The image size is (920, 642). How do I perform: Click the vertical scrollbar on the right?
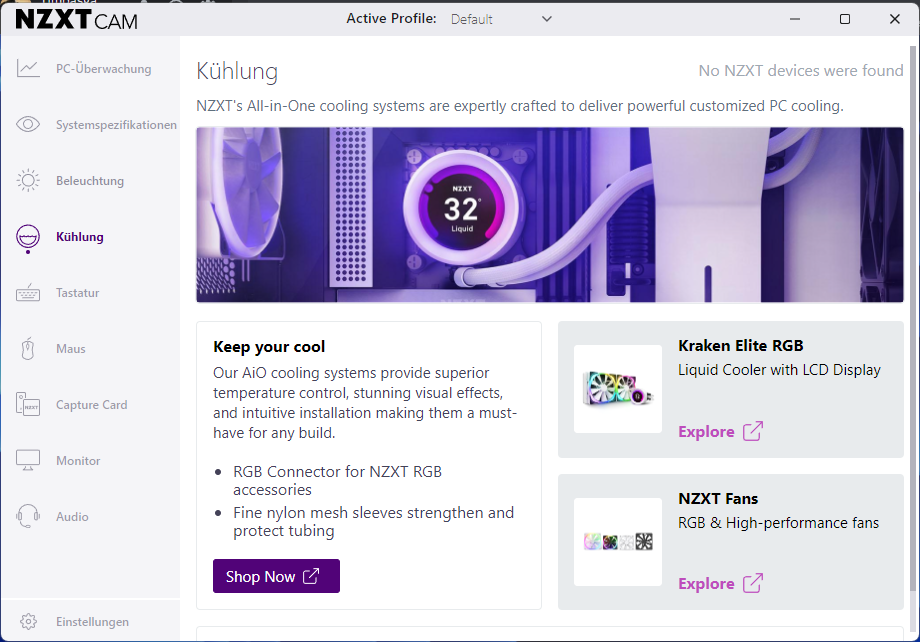[x=912, y=317]
